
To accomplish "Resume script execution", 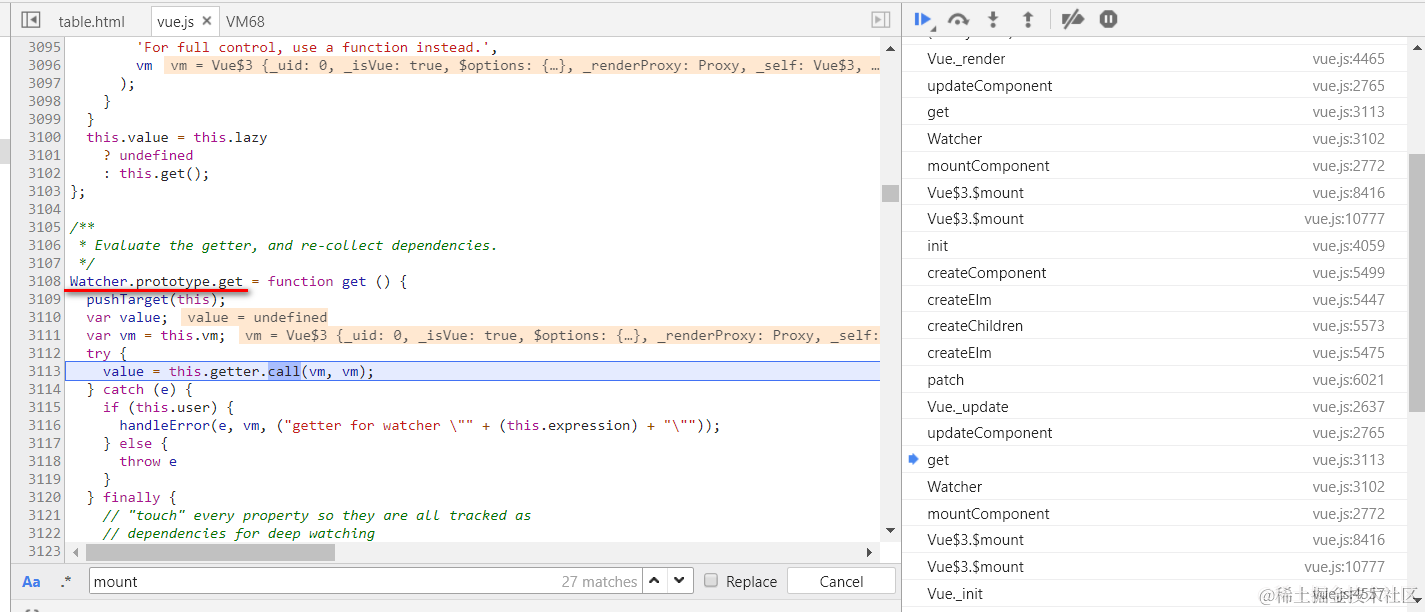I will coord(924,19).
